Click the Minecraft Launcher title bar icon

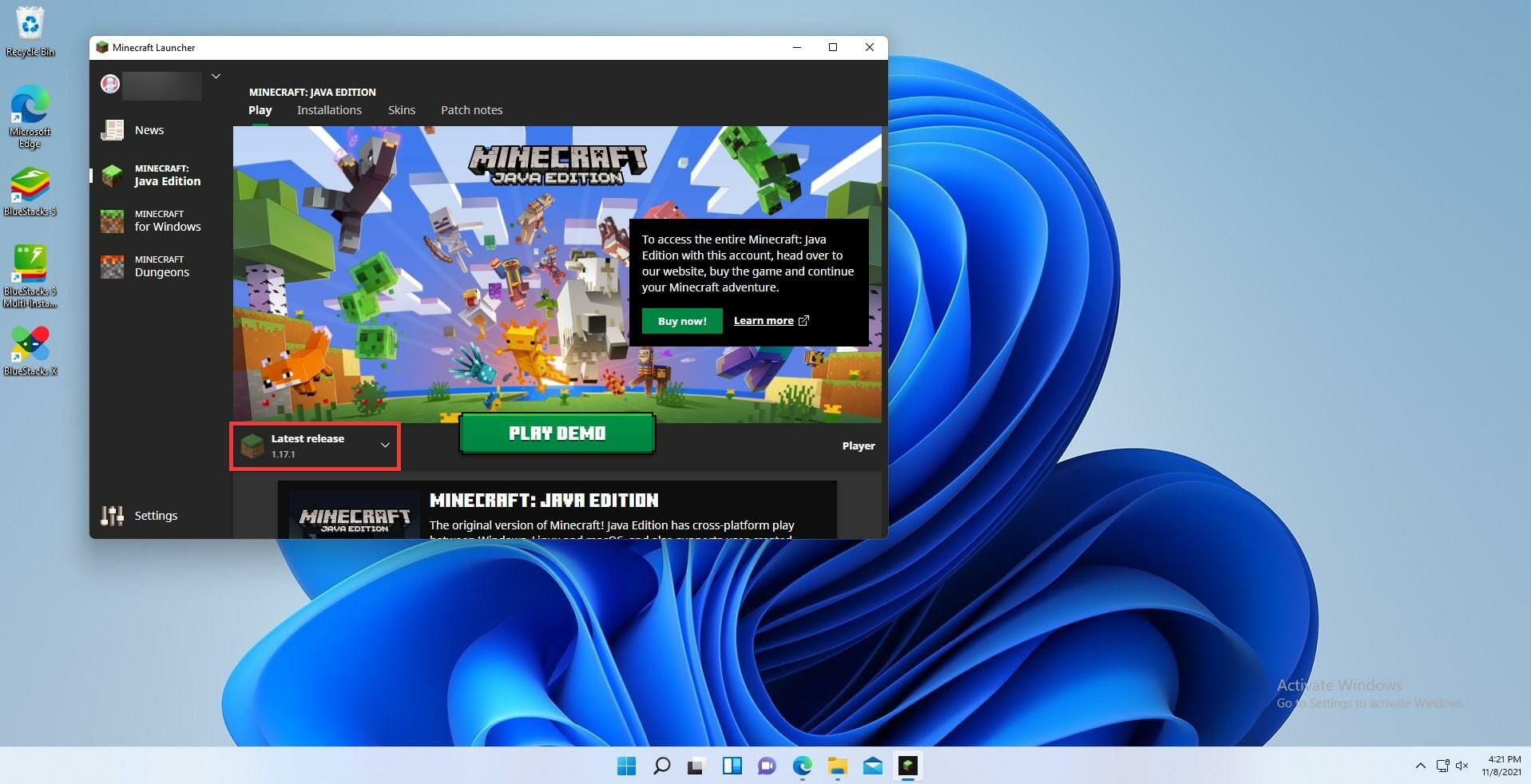click(x=102, y=47)
